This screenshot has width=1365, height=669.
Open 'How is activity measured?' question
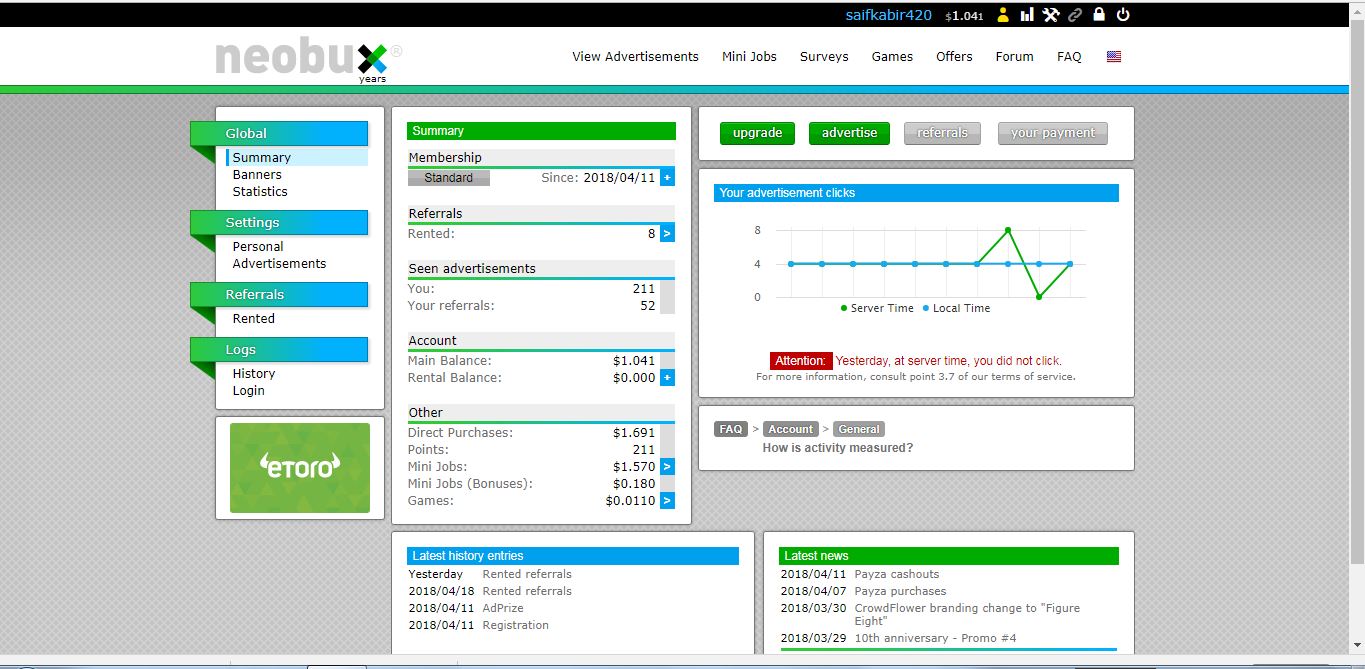point(838,448)
